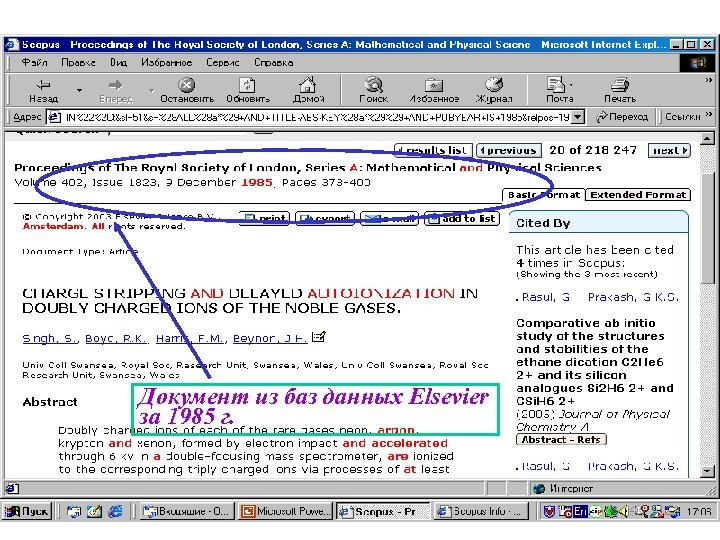Screen dimensions: 720x540
Task: Click the page icon in address bar
Action: click(x=55, y=117)
